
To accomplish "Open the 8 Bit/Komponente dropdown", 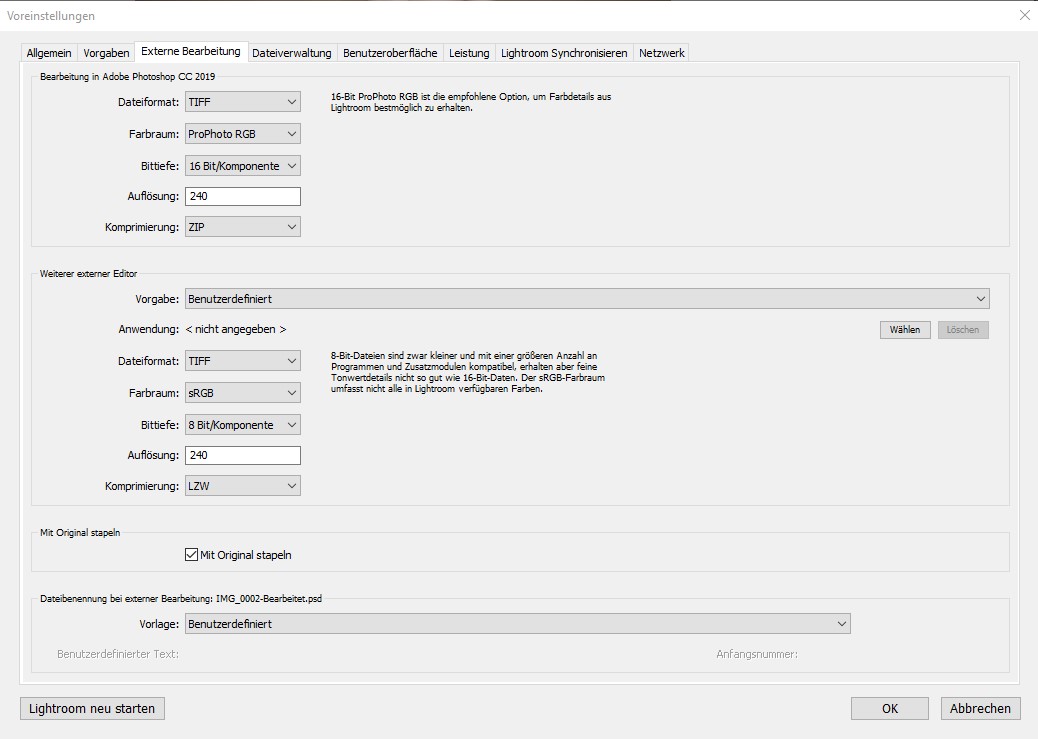I will tap(243, 425).
